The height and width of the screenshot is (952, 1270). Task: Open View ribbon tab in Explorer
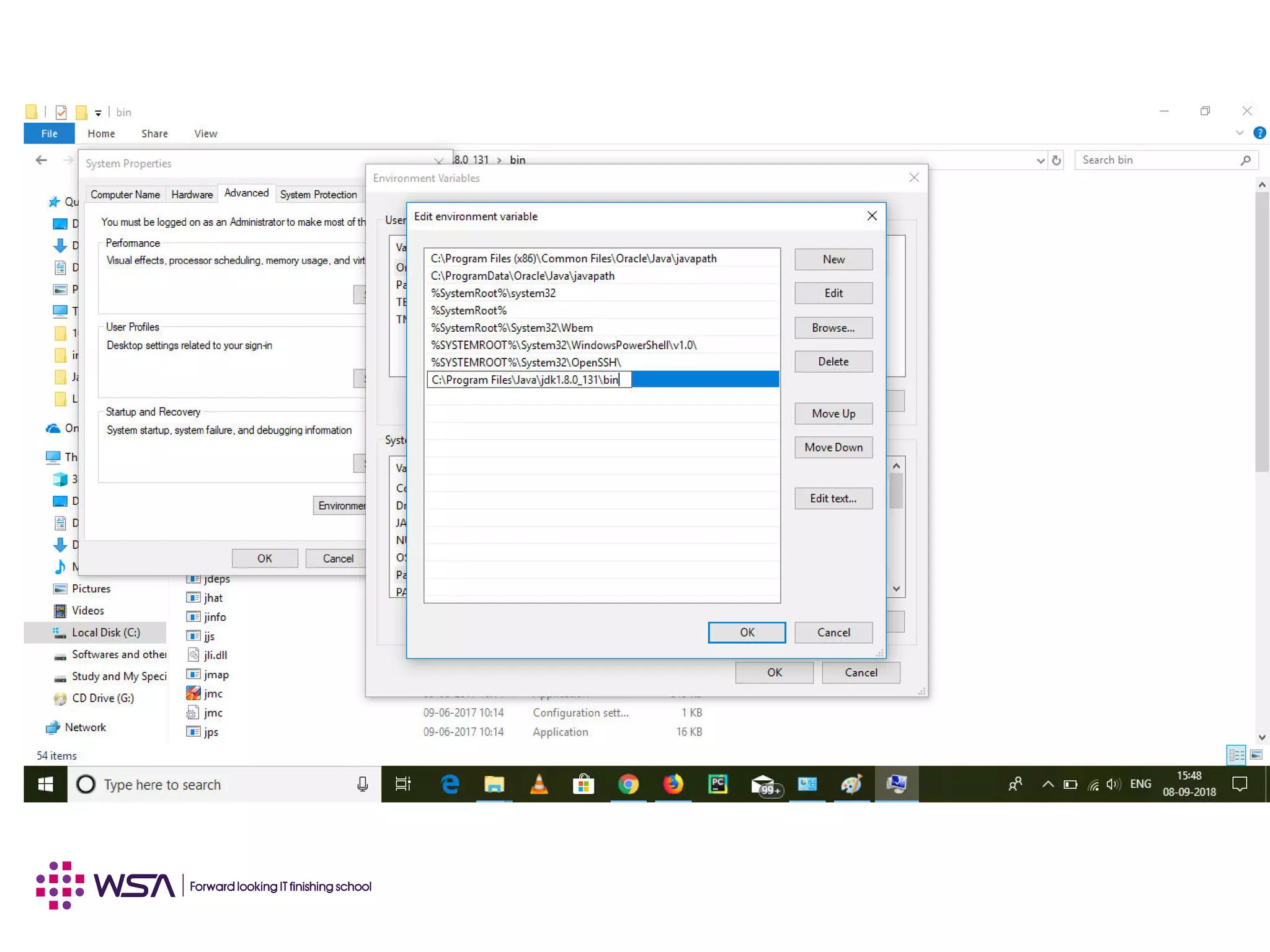pos(205,133)
